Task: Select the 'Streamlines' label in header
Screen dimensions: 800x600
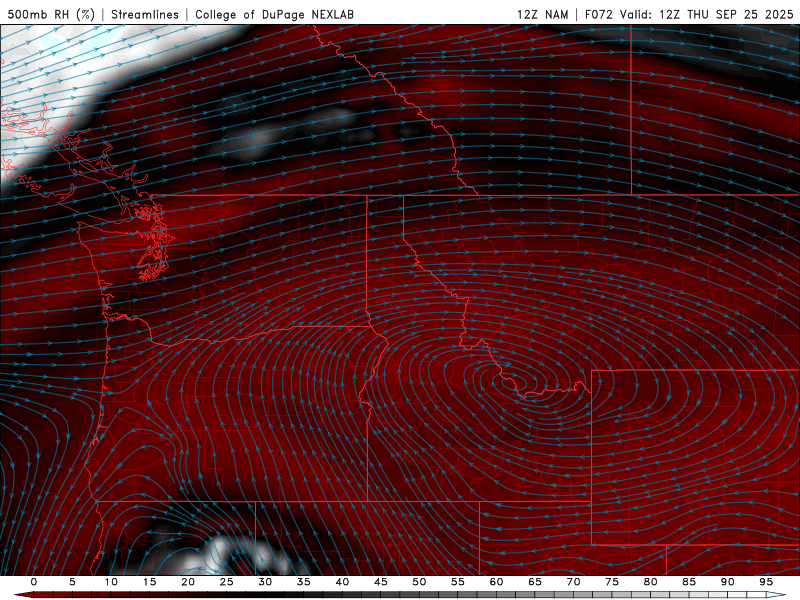Action: (145, 15)
